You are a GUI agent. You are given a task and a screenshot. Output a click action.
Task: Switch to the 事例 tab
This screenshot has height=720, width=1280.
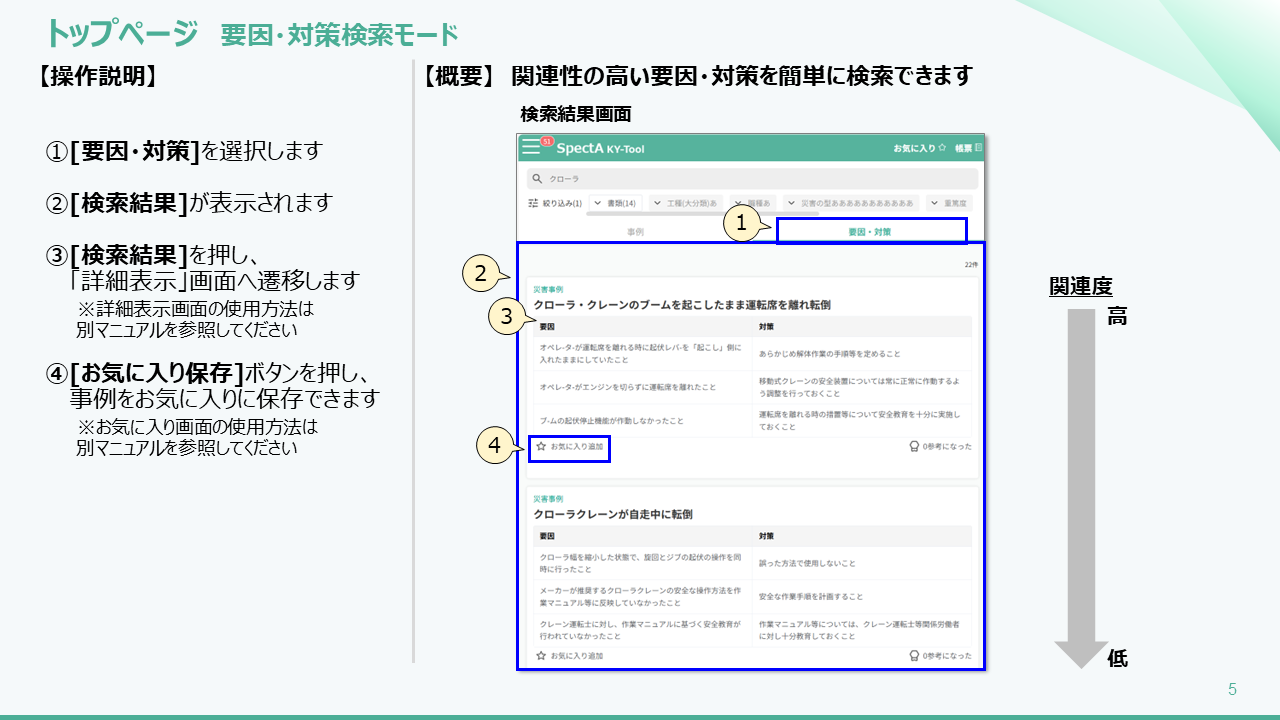[x=635, y=231]
